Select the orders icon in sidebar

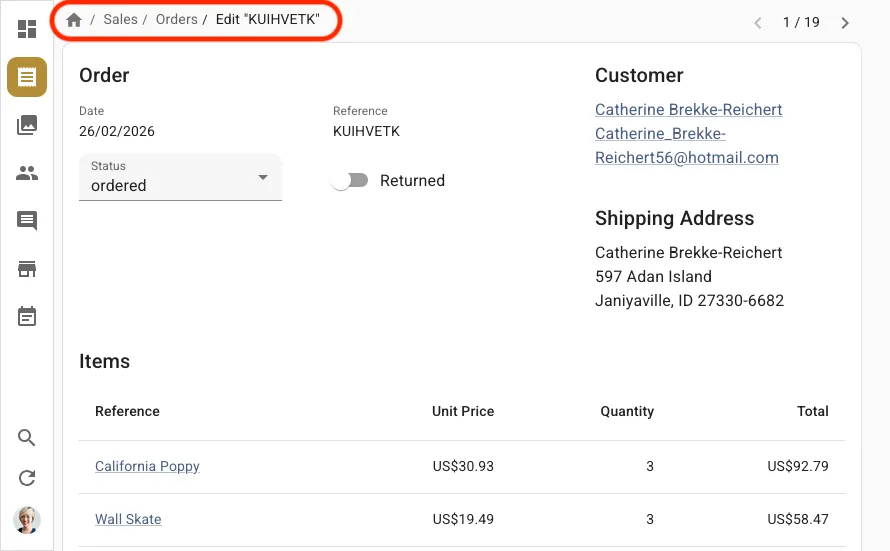pyautogui.click(x=27, y=77)
